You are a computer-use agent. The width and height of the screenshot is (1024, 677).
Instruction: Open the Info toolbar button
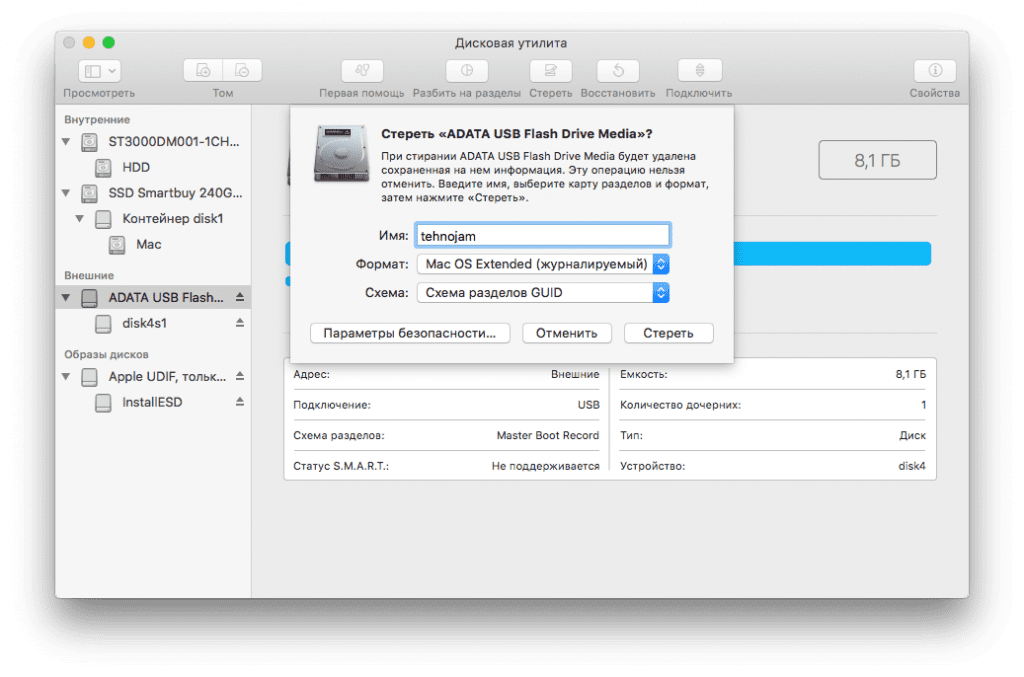(935, 71)
